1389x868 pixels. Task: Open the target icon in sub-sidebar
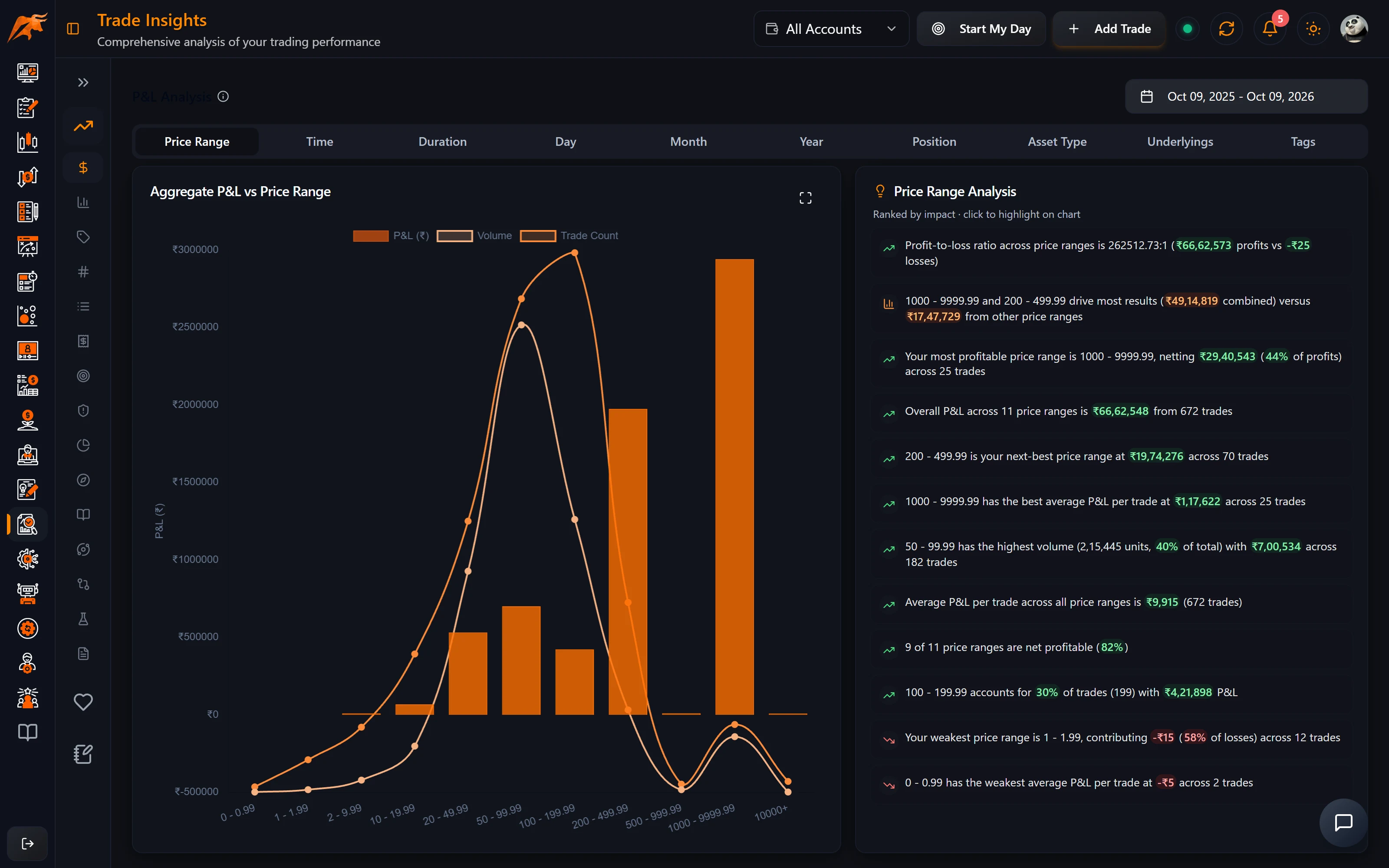coord(83,376)
